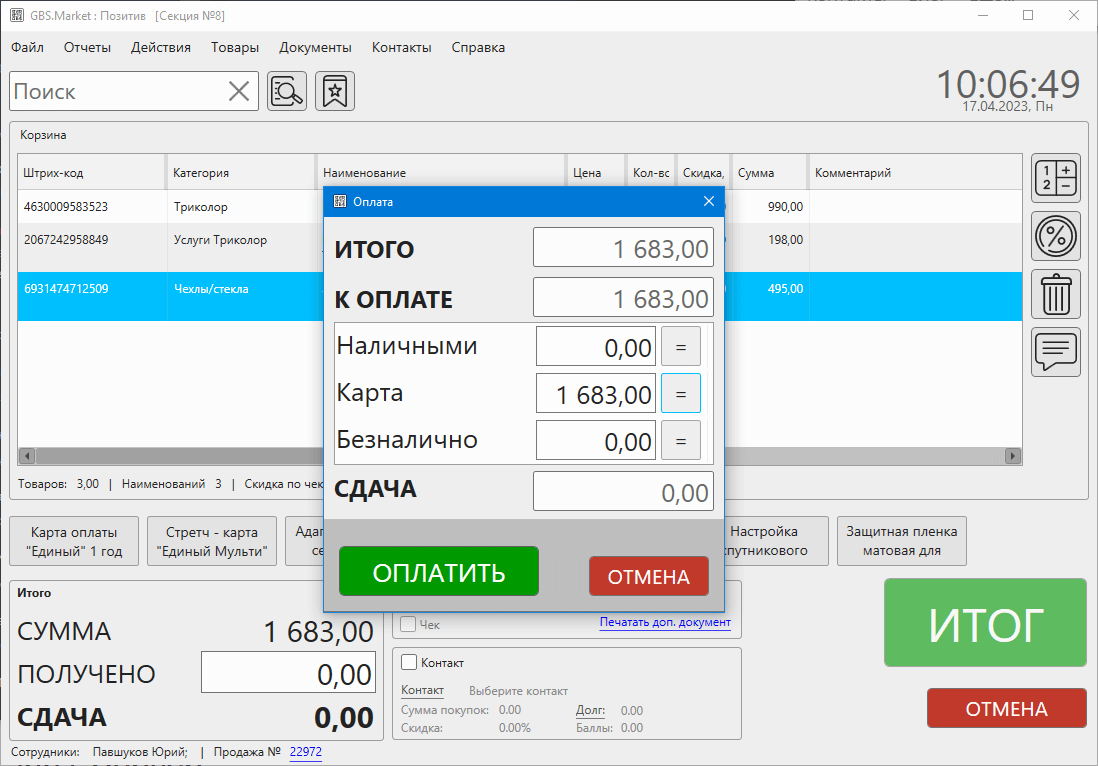Image resolution: width=1098 pixels, height=766 pixels.
Task: Open the Справка menu
Action: coord(477,47)
